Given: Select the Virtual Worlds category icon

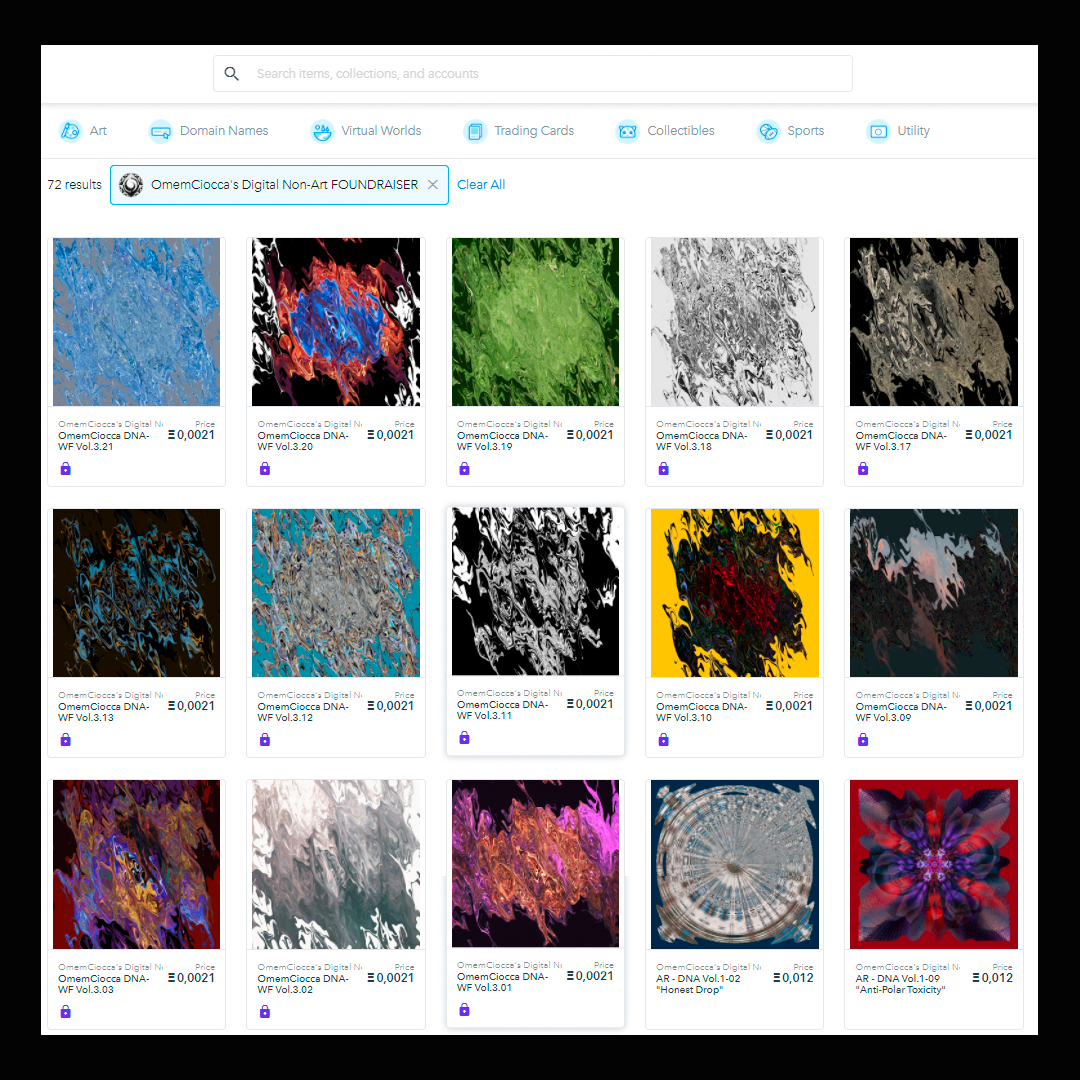Looking at the screenshot, I should click(322, 131).
